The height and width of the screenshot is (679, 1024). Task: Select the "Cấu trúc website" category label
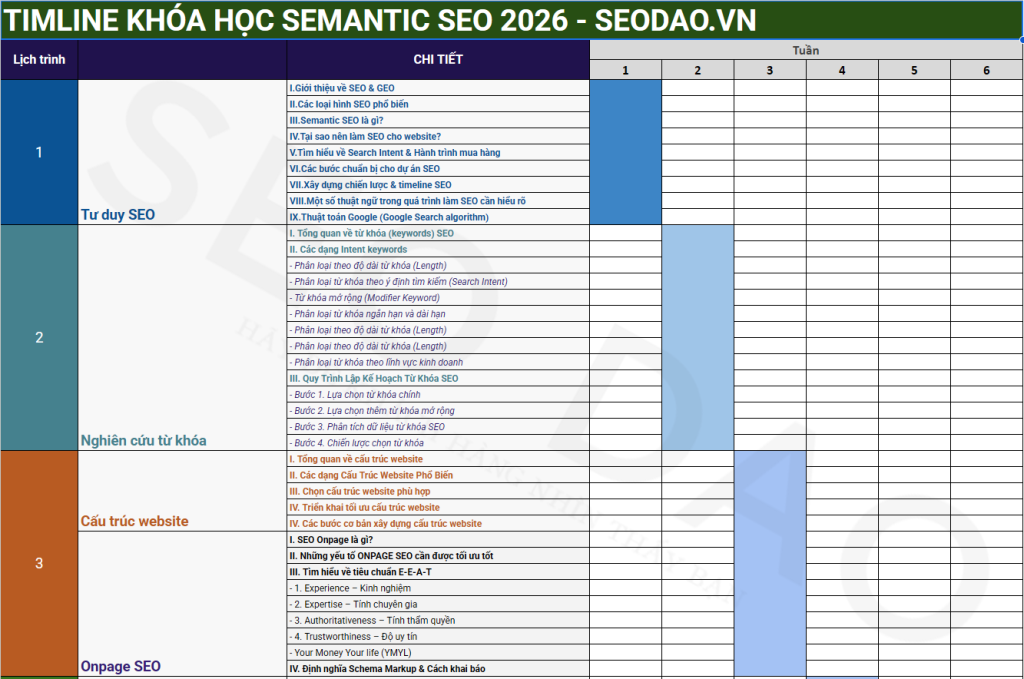click(134, 521)
